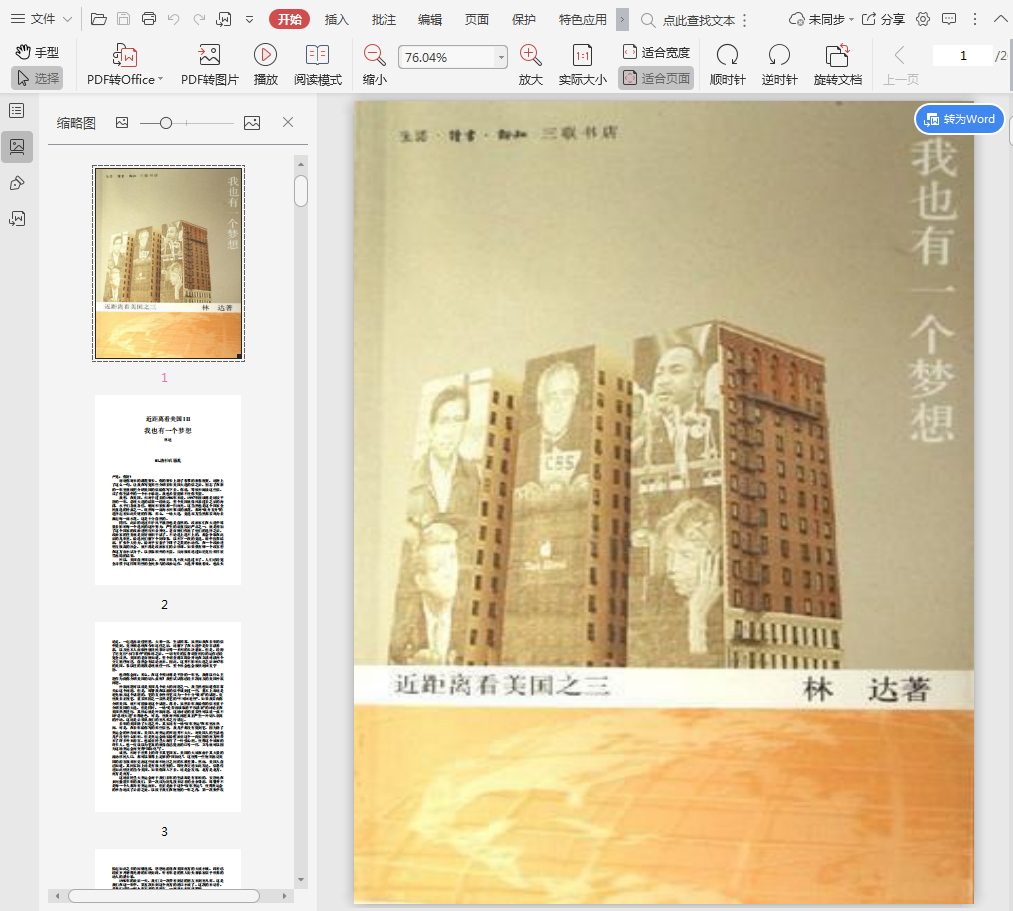Click thumbnail horizontal scrollbar right arrow
This screenshot has height=911, width=1013.
click(284, 896)
